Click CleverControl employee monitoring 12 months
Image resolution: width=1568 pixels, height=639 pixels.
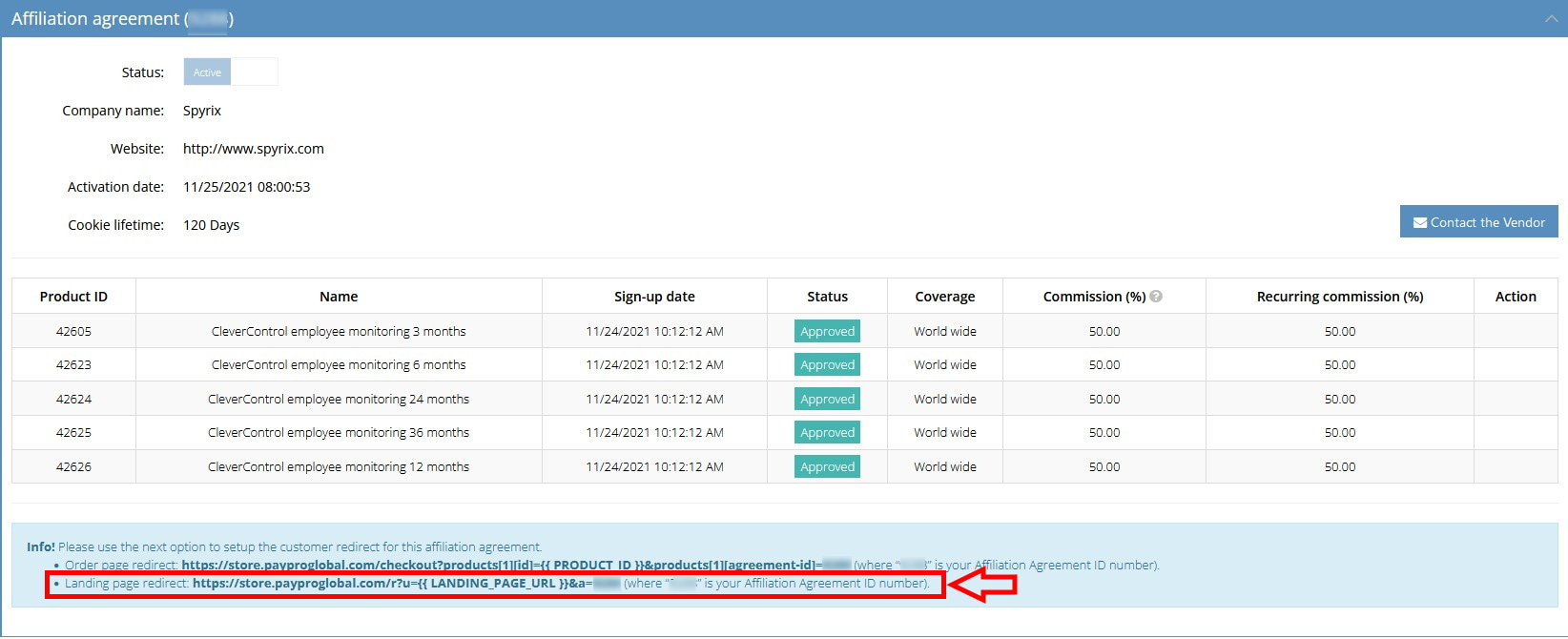(339, 466)
